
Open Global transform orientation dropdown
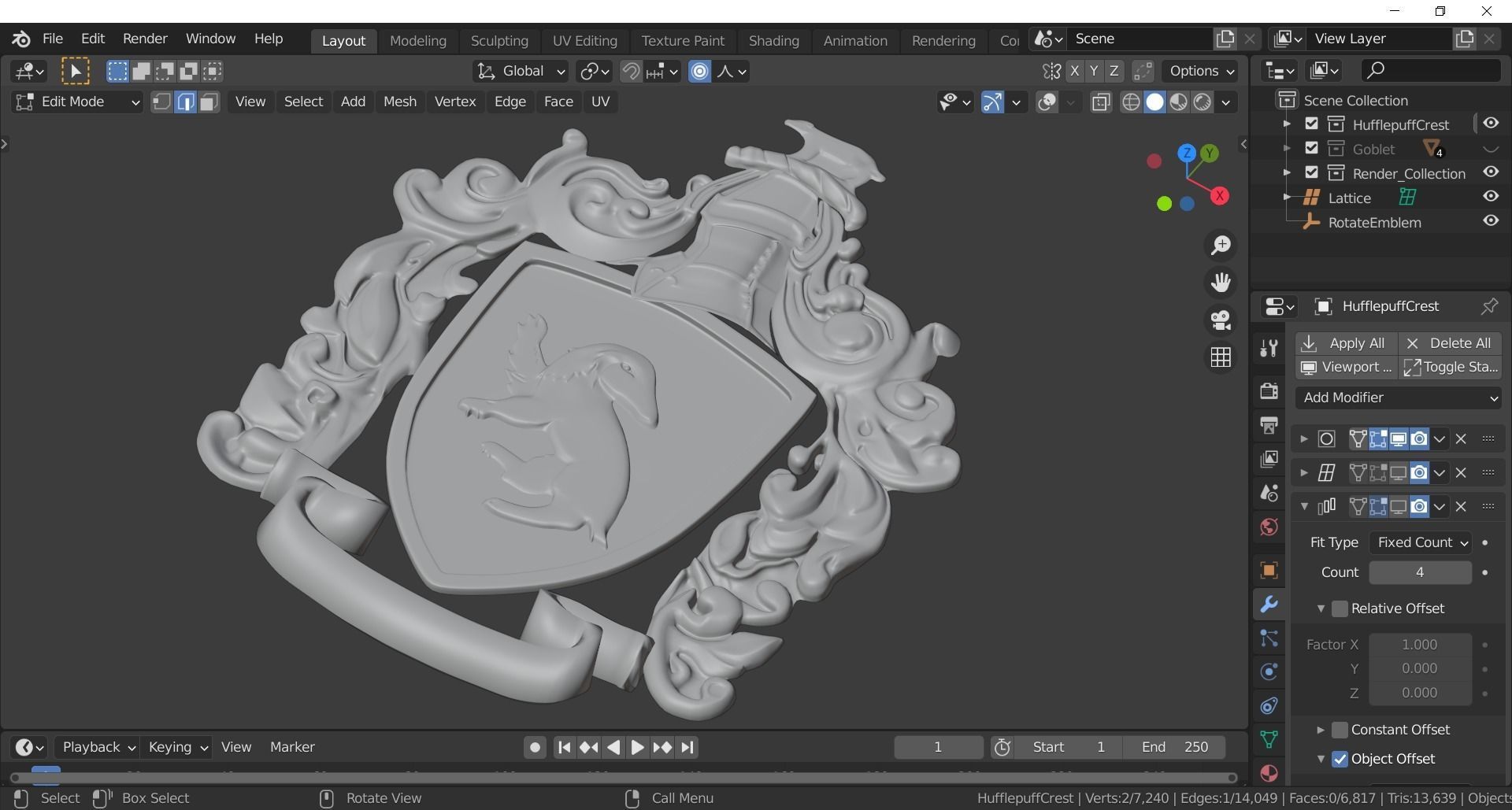tap(521, 72)
